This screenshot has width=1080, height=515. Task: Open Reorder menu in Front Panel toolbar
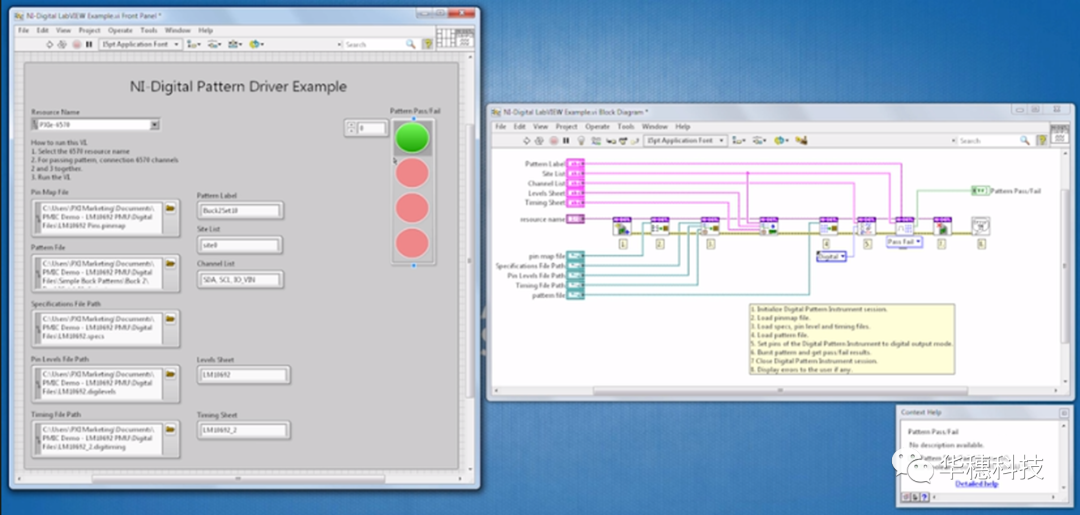click(256, 44)
